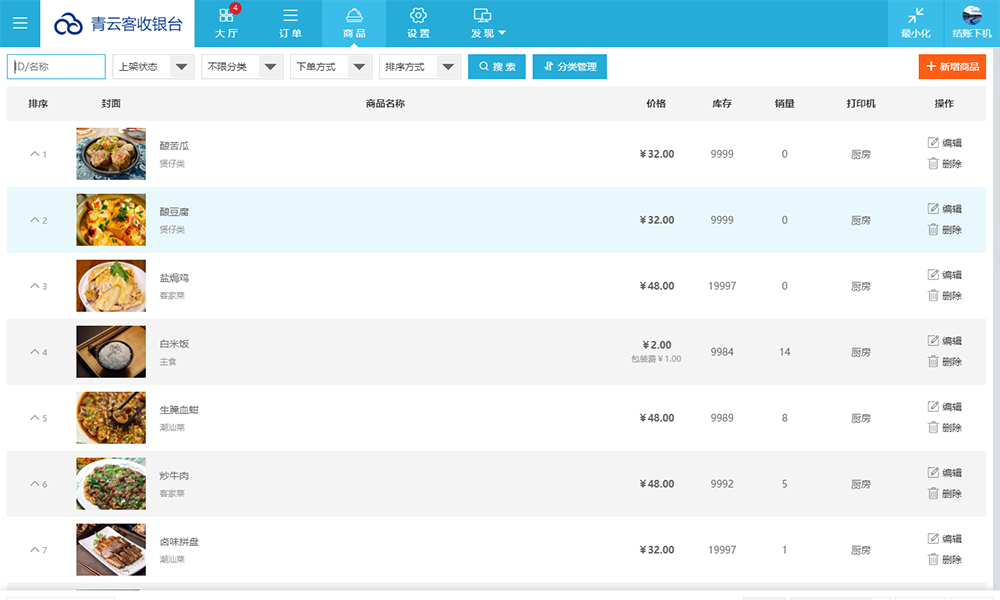Viewport: 1000px width, 600px height.
Task: Expand the 发现 discover menu
Action: coord(488,23)
